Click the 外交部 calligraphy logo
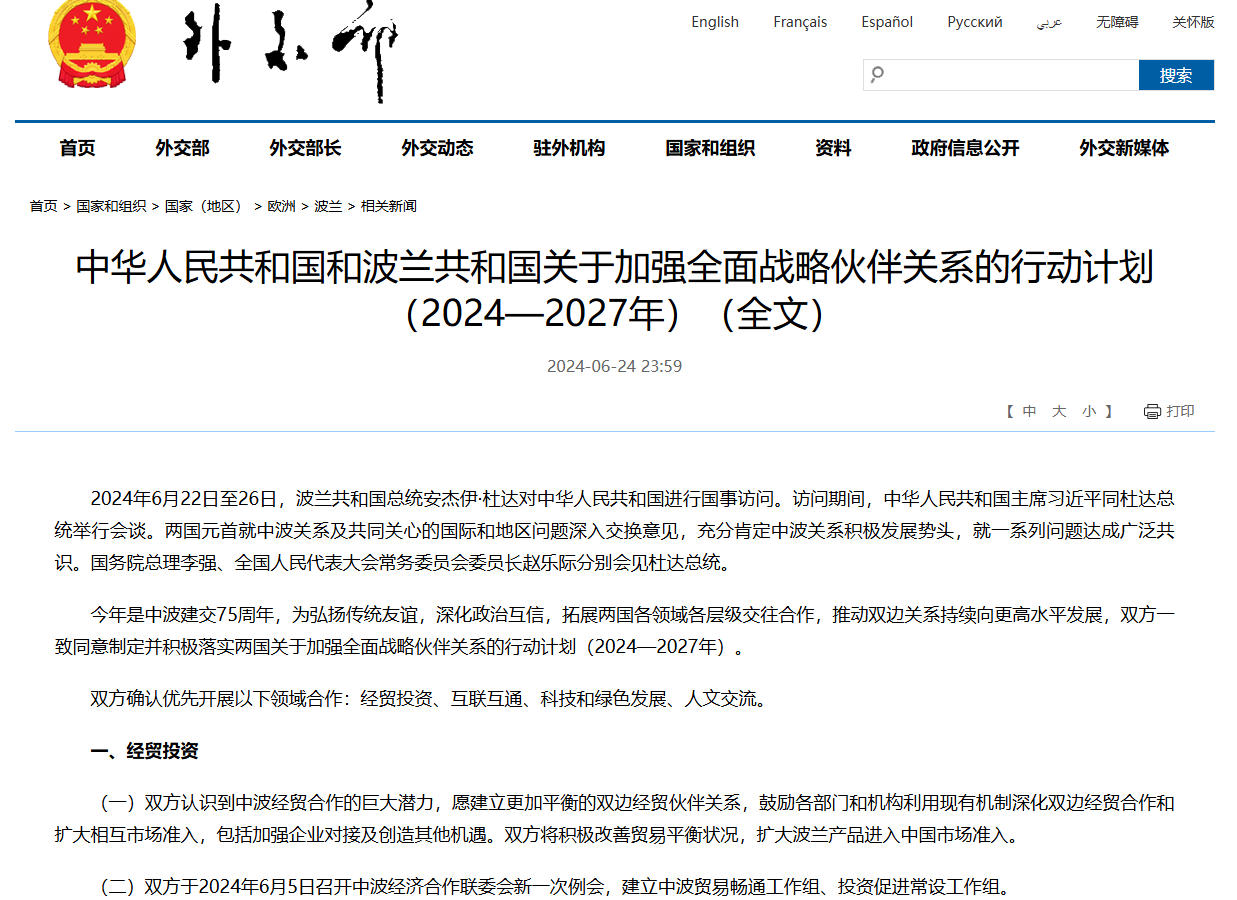 click(290, 50)
